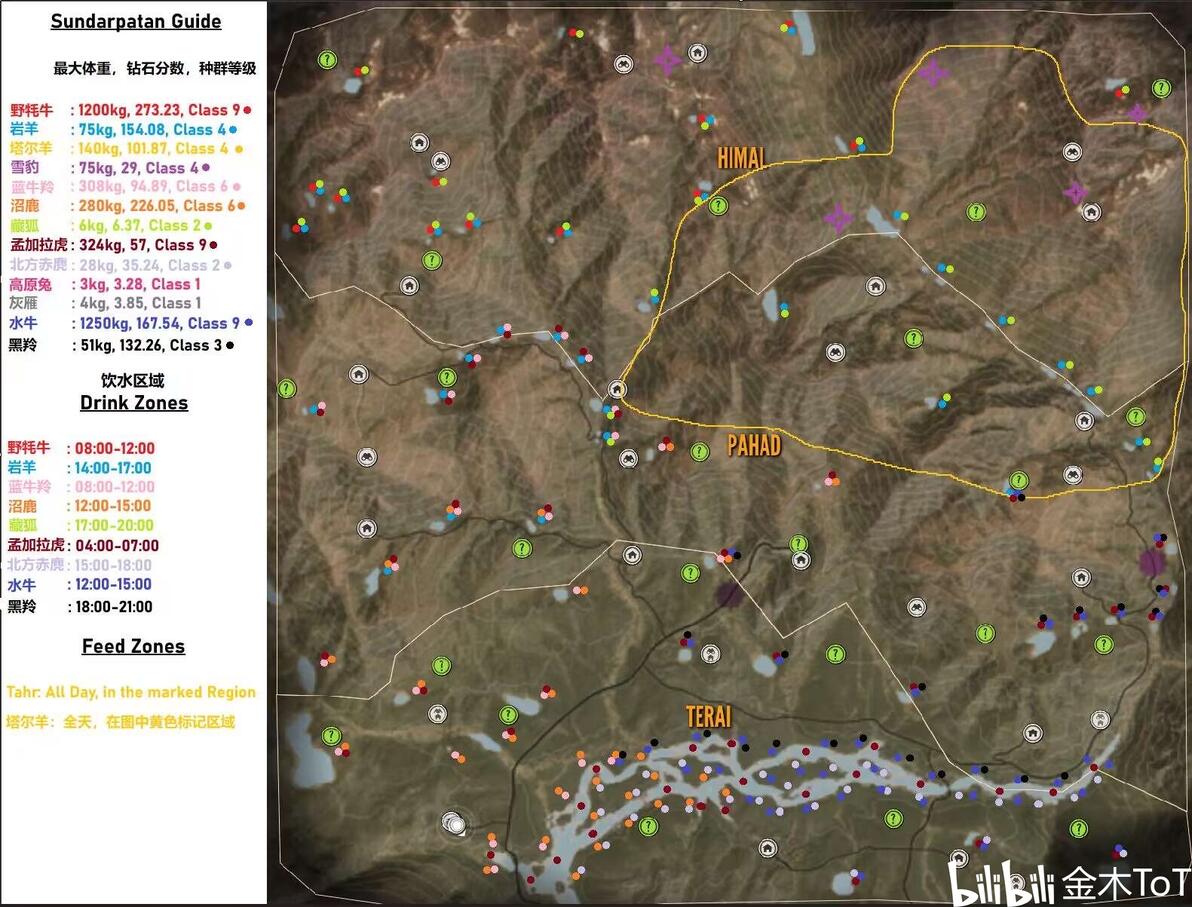Click the green question mark just beneath the HIMAL label
Screen dimensions: 1192x907
click(718, 205)
